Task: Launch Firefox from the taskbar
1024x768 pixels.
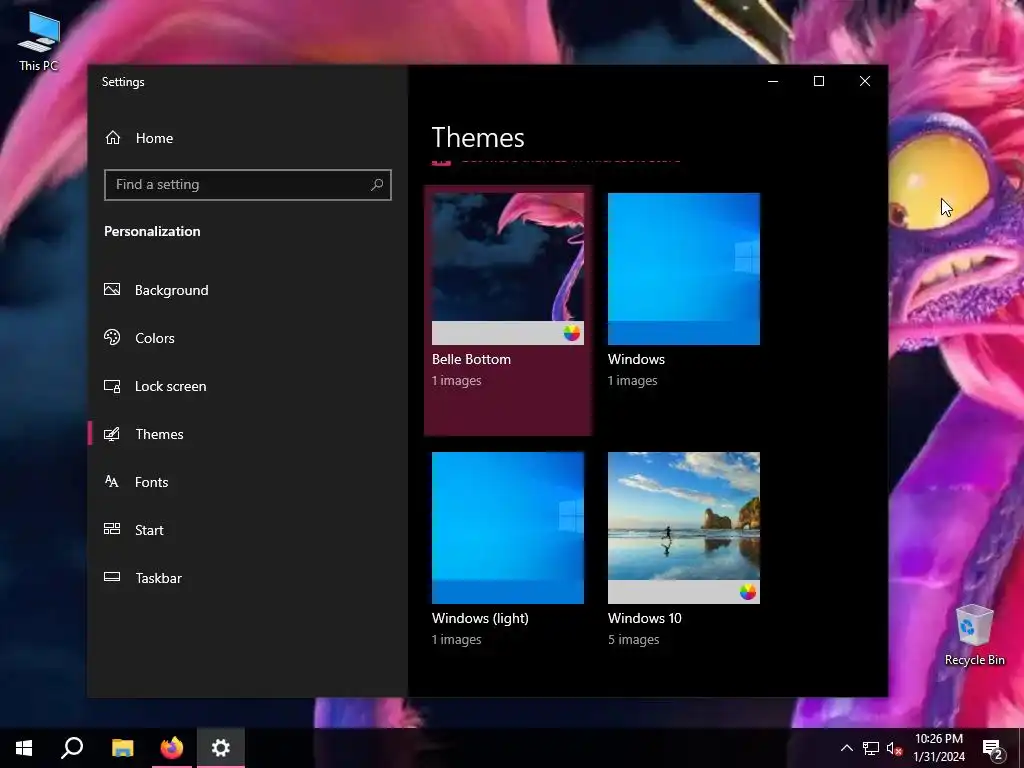Action: pos(172,748)
